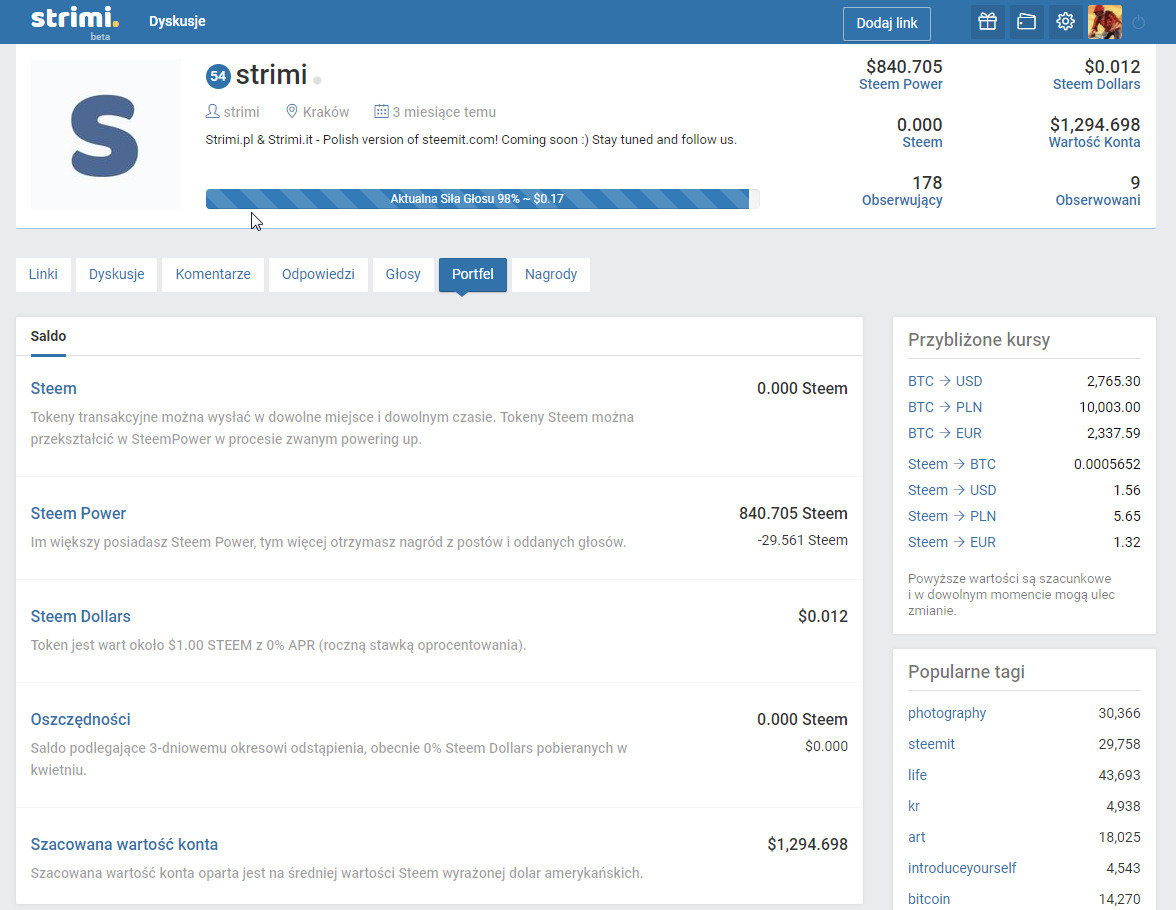Click the Szacowana wartość konta heading
The image size is (1176, 910).
[124, 844]
